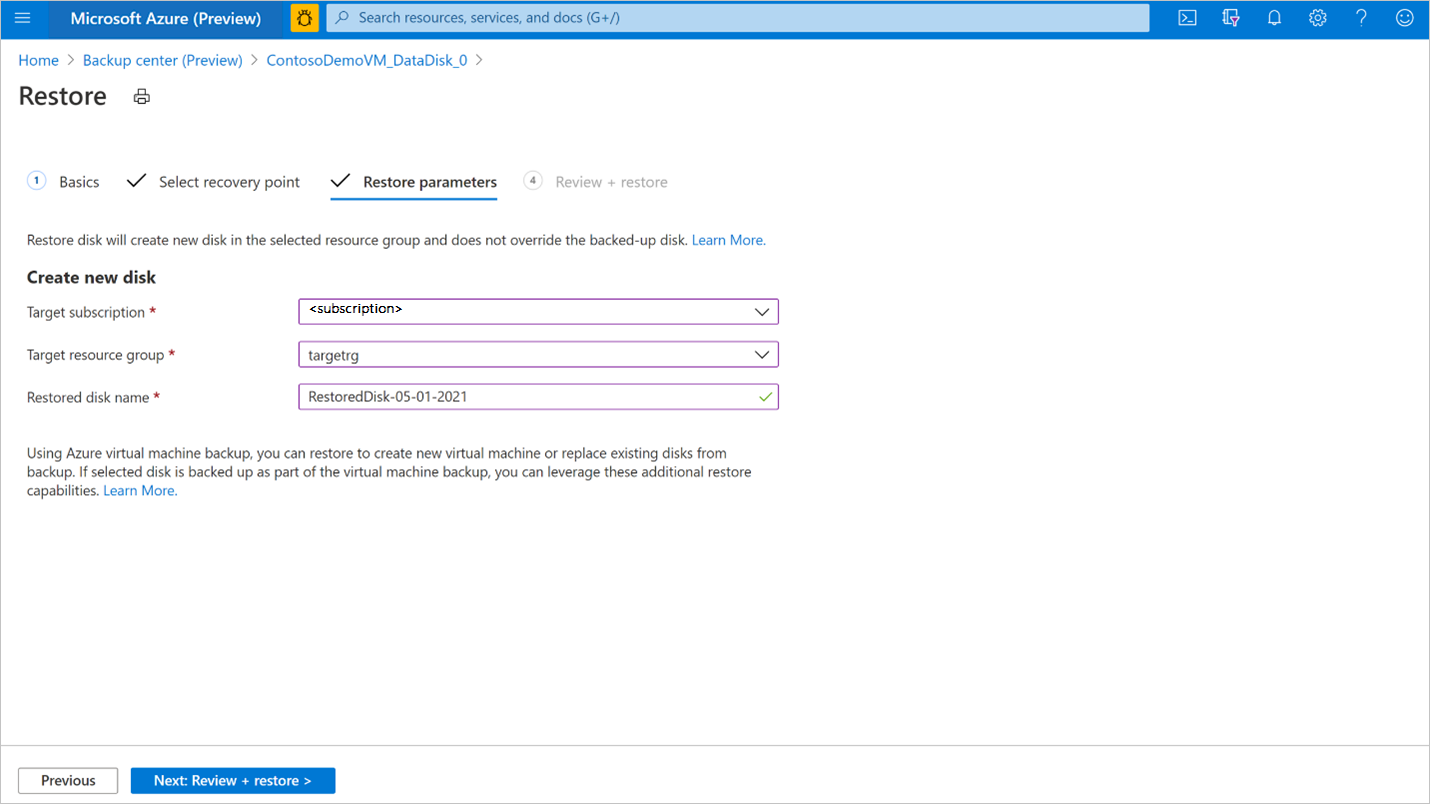Go to Home breadcrumb
Screen dimensions: 1430x804
(38, 60)
